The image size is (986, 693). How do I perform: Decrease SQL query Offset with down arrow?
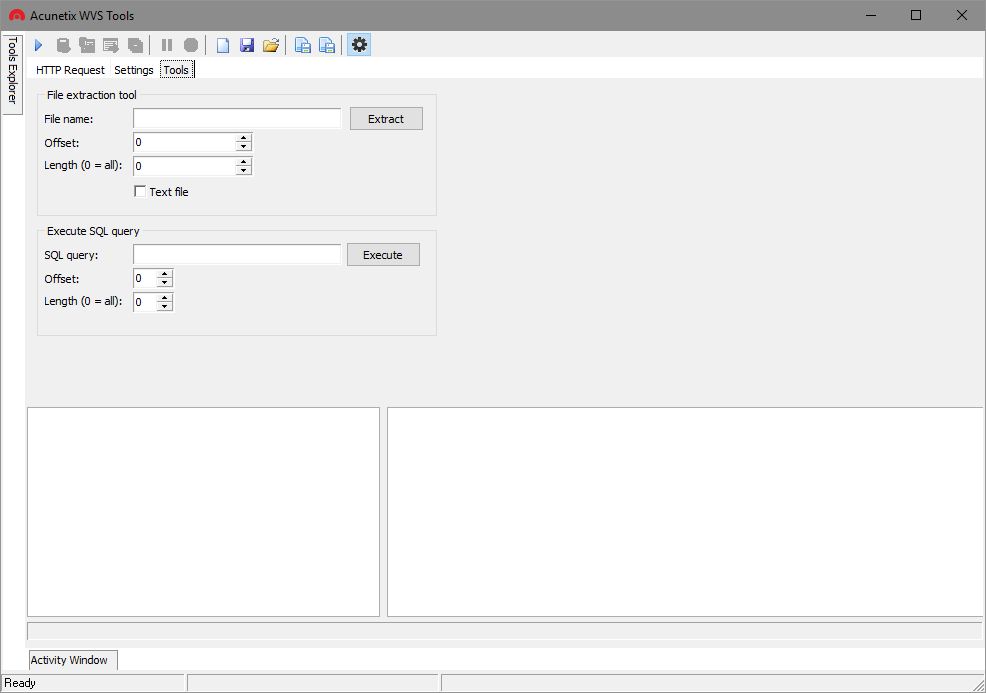164,282
